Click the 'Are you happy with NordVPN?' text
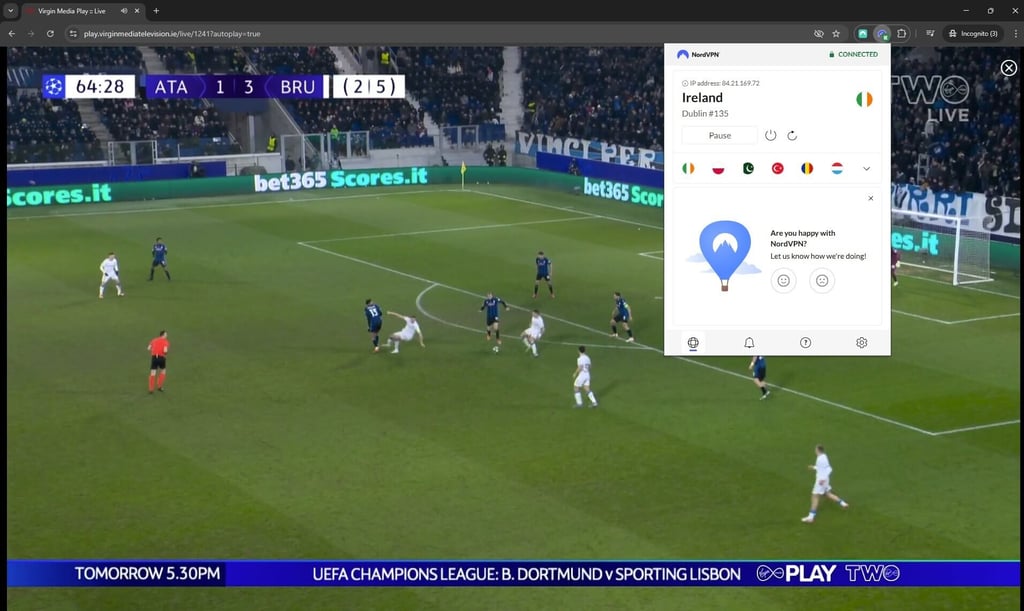 (x=803, y=238)
